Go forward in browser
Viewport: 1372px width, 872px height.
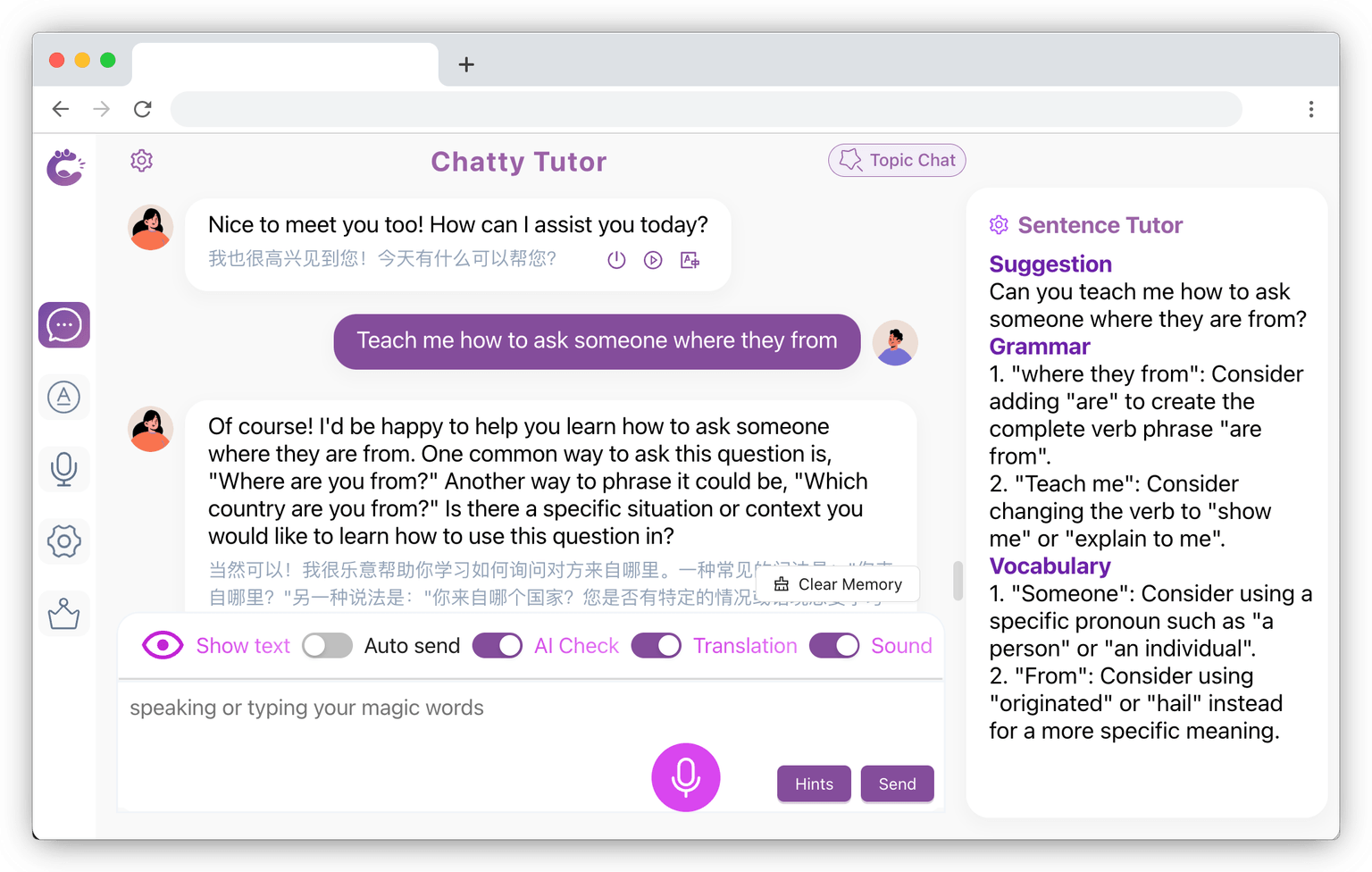pyautogui.click(x=102, y=109)
